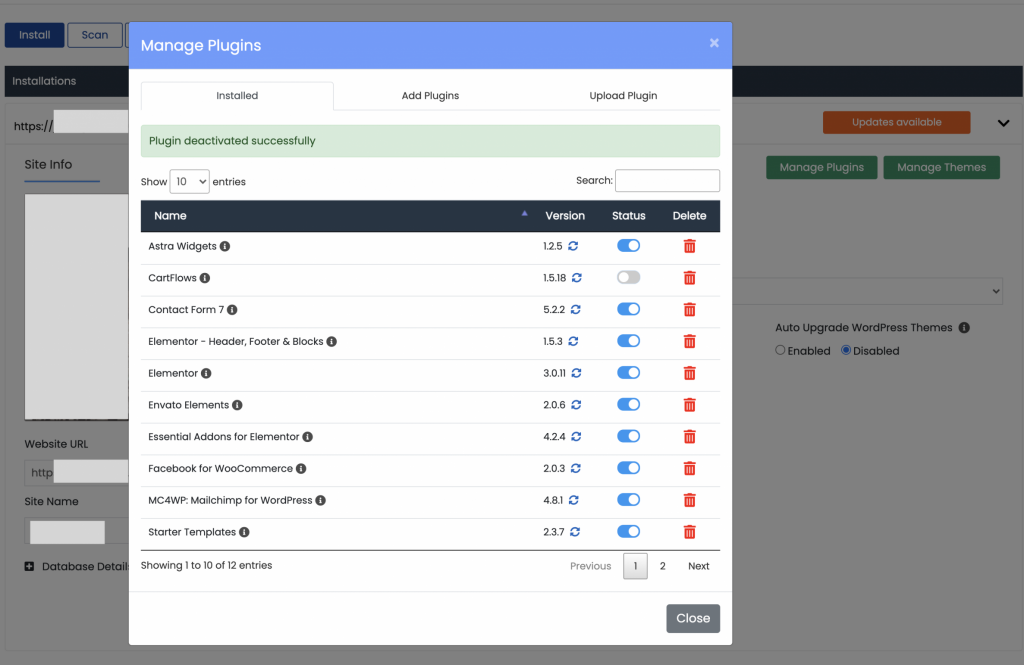Update the Elementor plugin via refresh icon

pos(574,372)
